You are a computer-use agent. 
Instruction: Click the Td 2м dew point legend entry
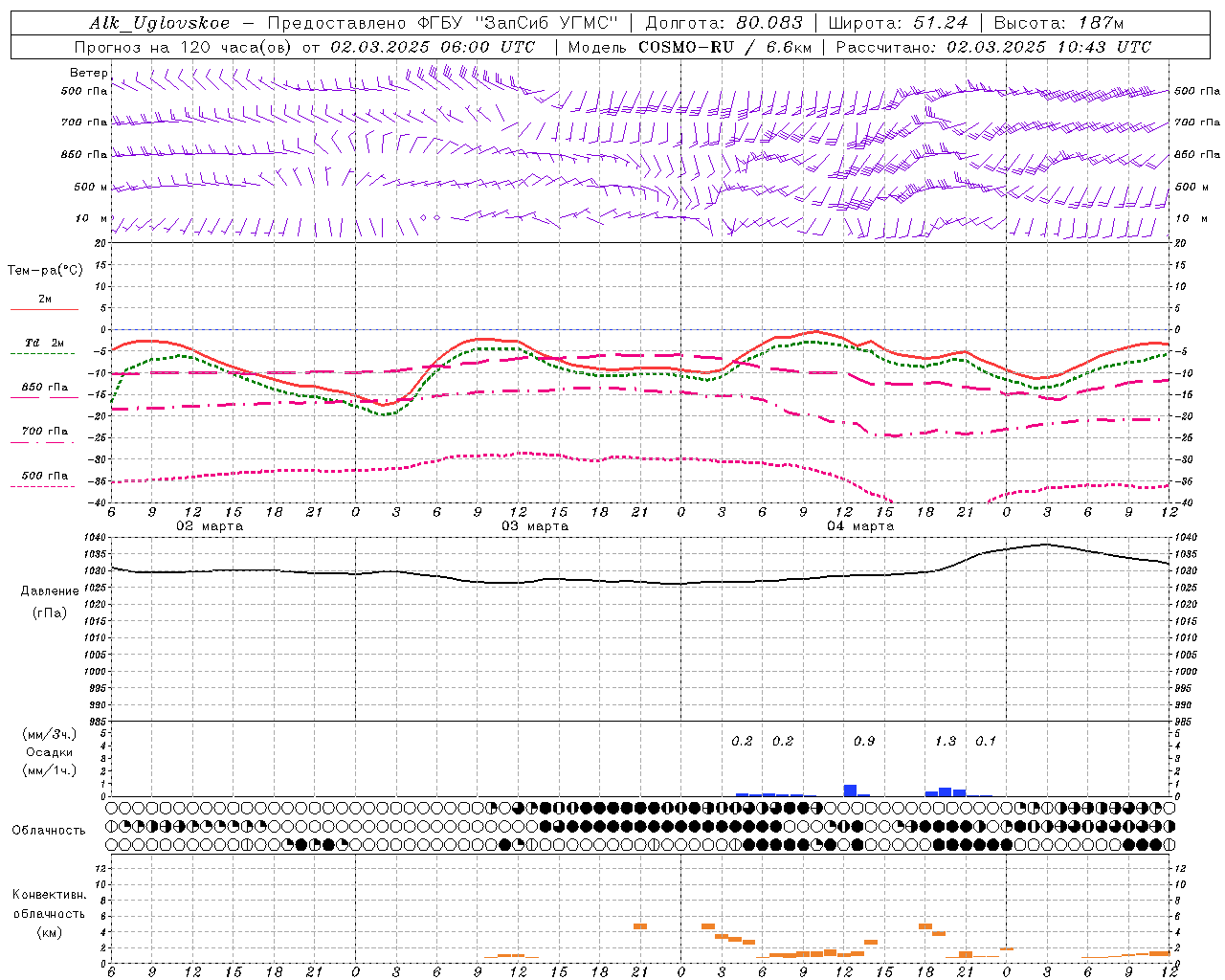pos(45,343)
